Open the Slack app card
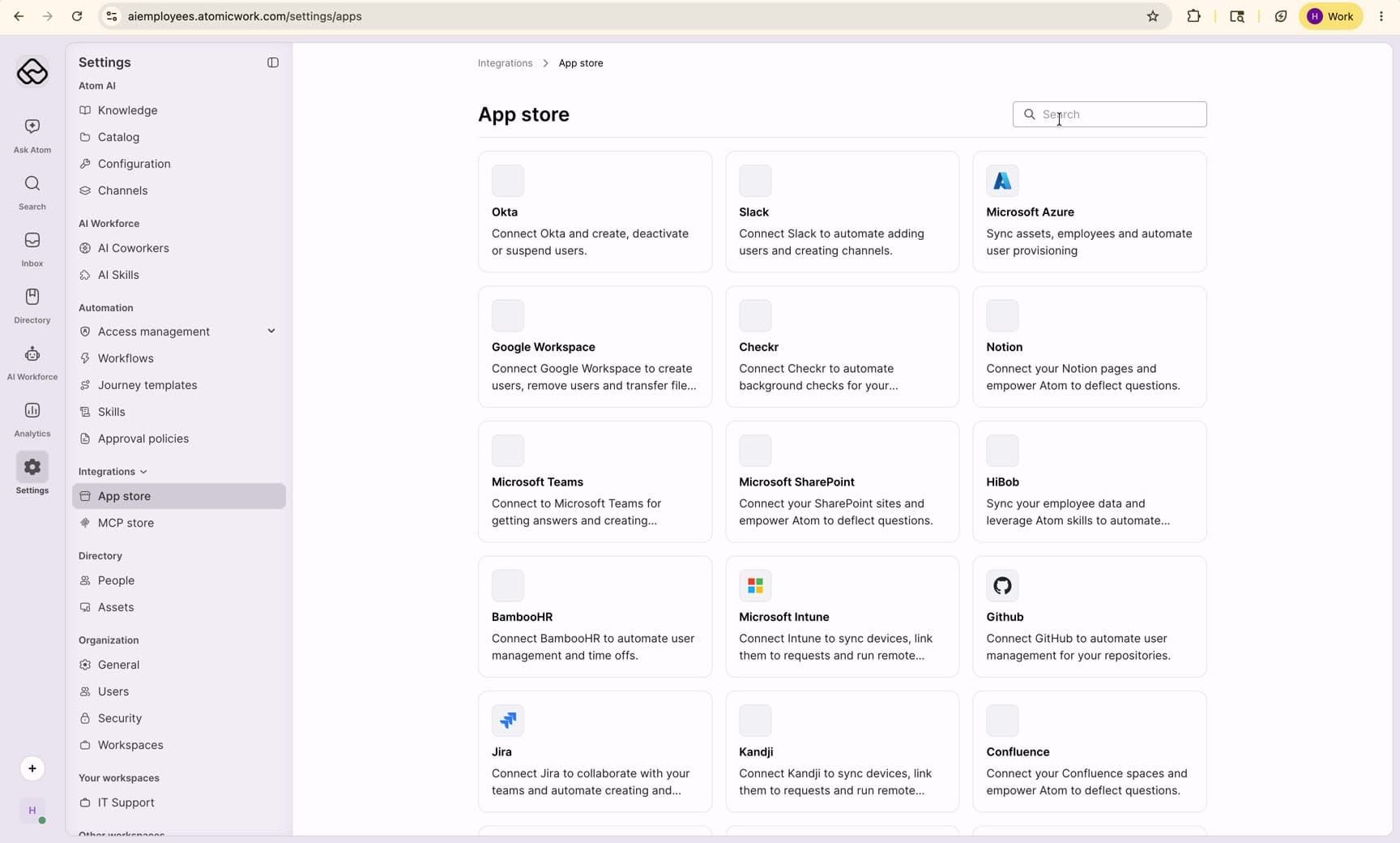Image resolution: width=1400 pixels, height=843 pixels. (x=842, y=212)
